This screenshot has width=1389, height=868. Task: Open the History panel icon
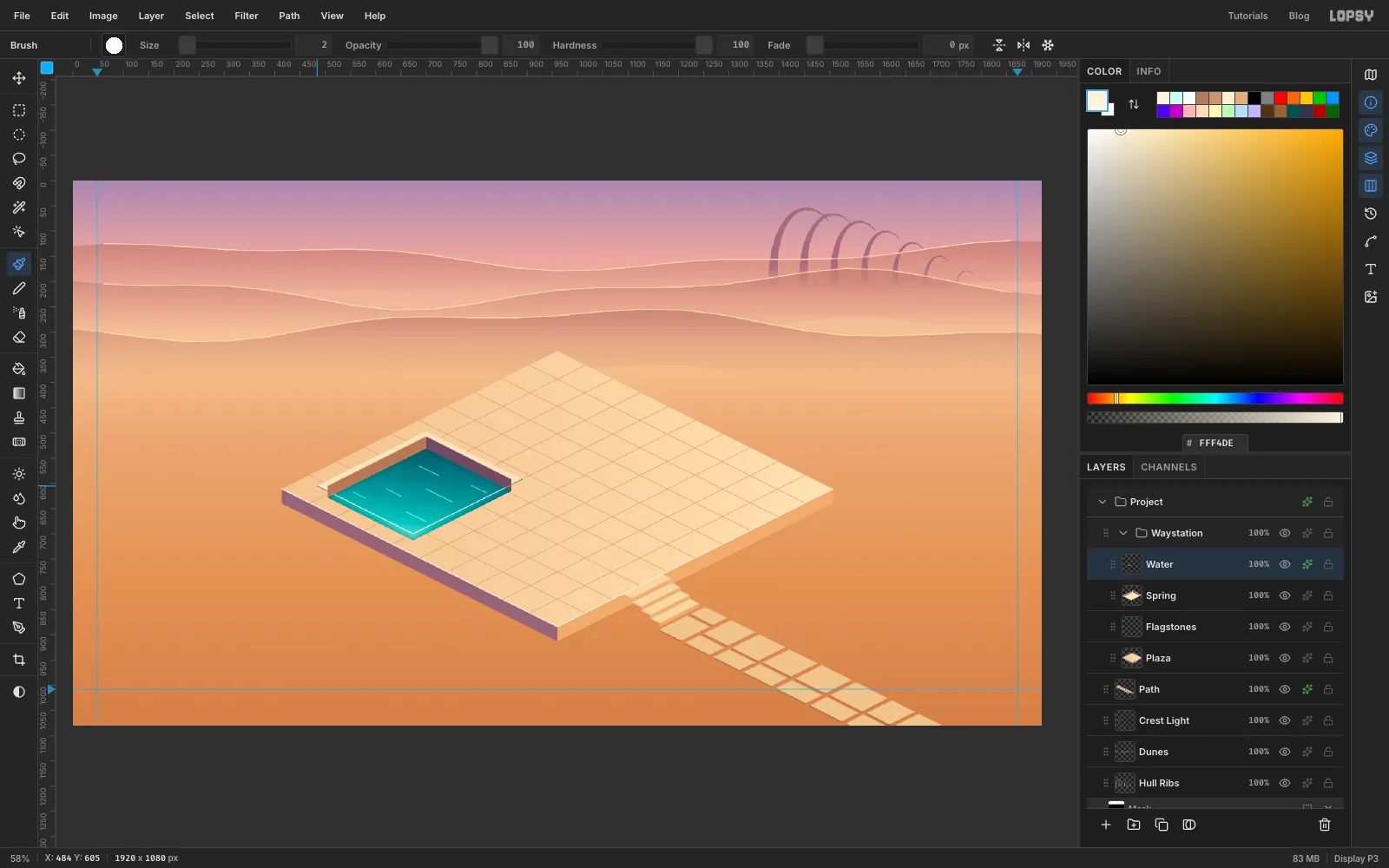click(x=1371, y=214)
